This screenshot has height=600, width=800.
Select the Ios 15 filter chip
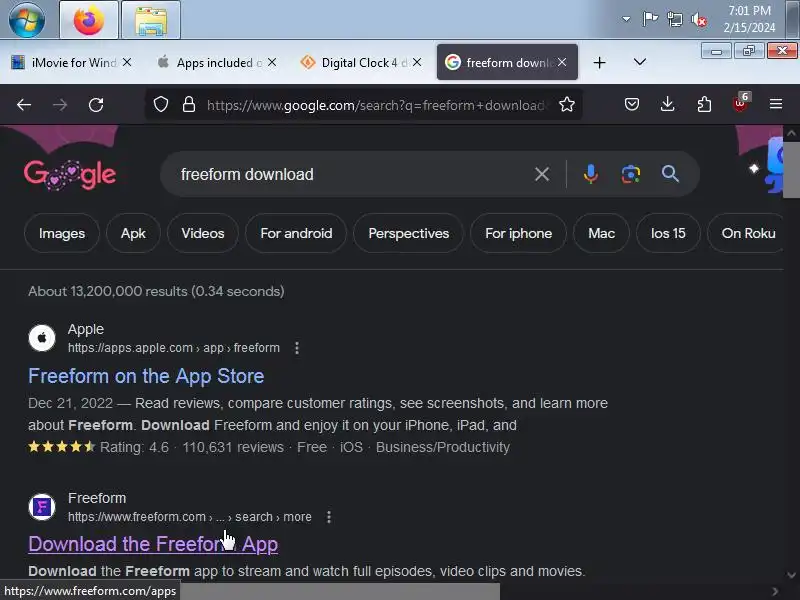click(668, 233)
